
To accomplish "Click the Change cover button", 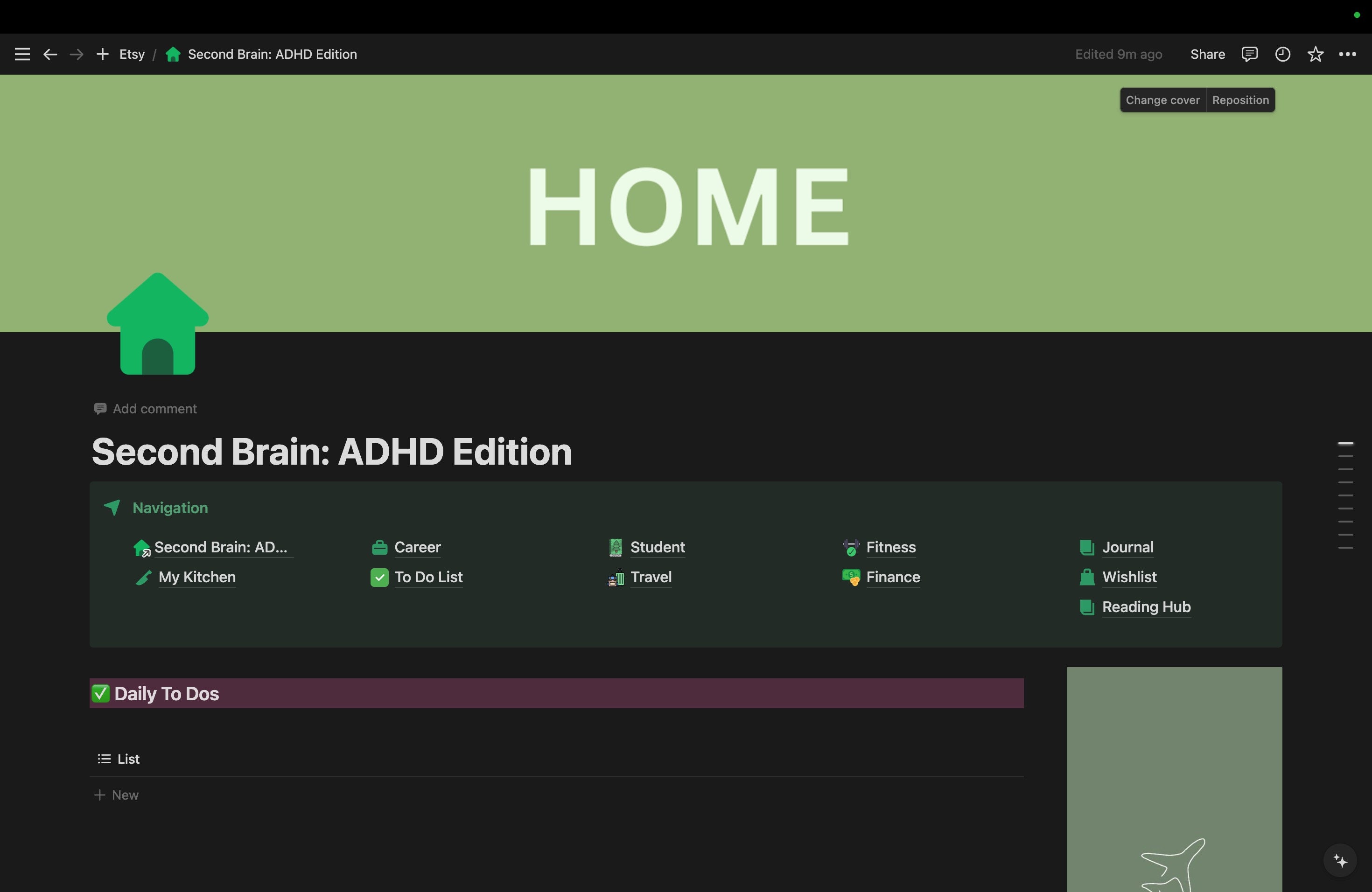I will (x=1162, y=99).
